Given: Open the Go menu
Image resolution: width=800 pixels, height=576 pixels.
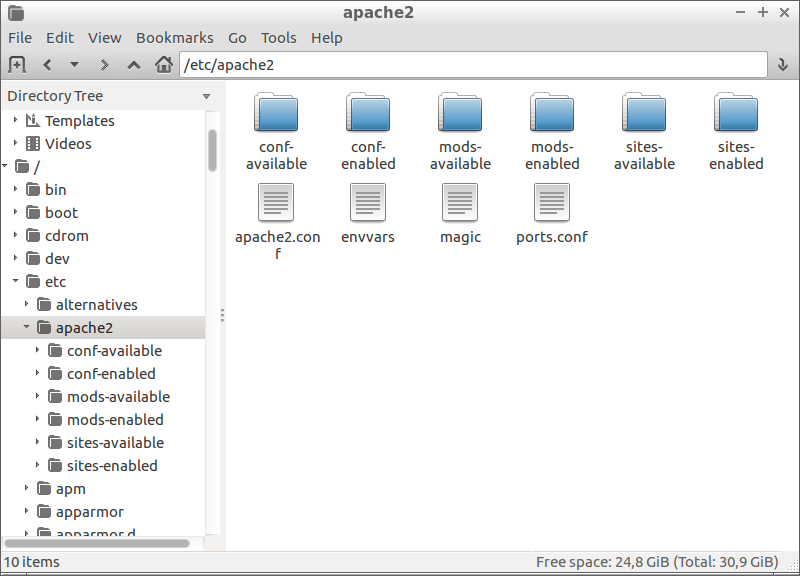Looking at the screenshot, I should [237, 38].
